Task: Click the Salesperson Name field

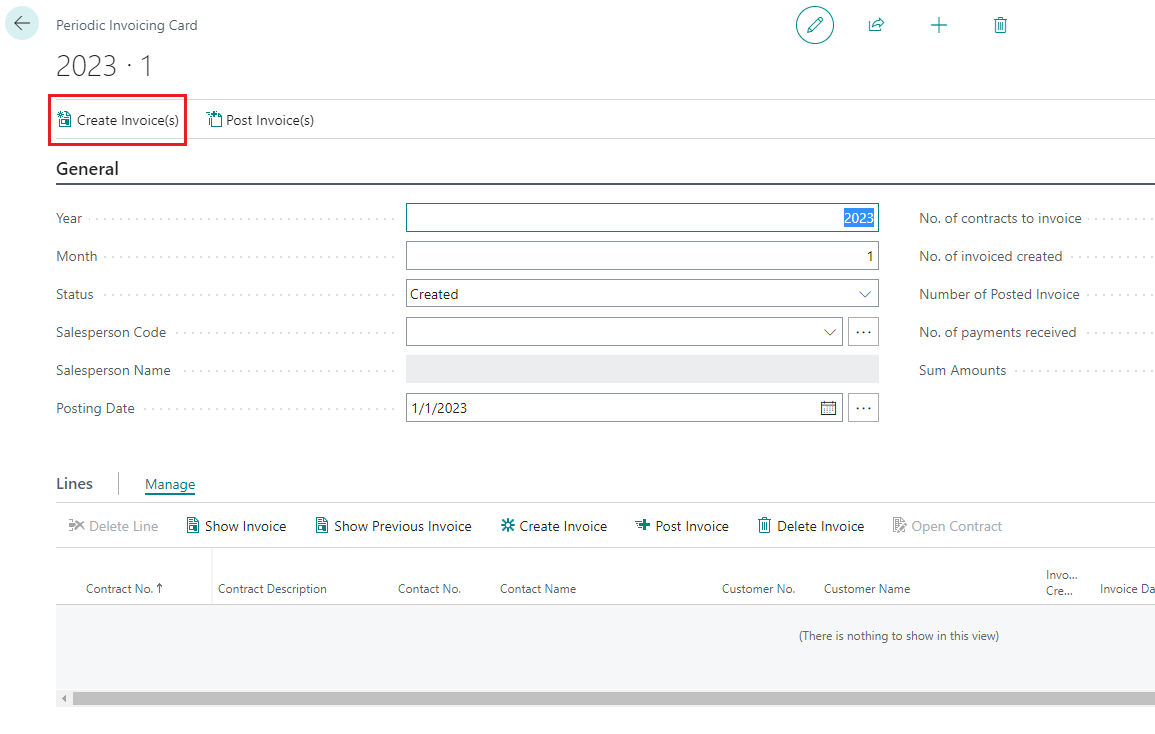Action: point(642,370)
